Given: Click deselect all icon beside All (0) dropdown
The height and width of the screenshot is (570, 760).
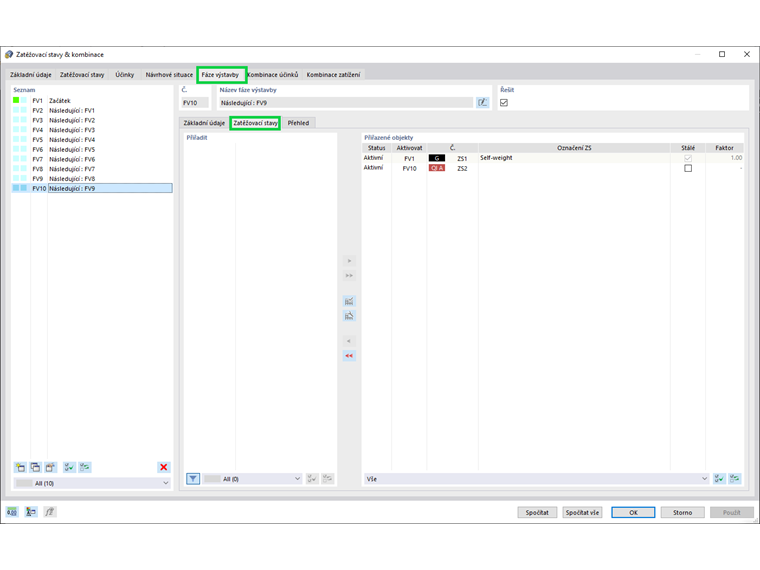Looking at the screenshot, I should tap(328, 479).
